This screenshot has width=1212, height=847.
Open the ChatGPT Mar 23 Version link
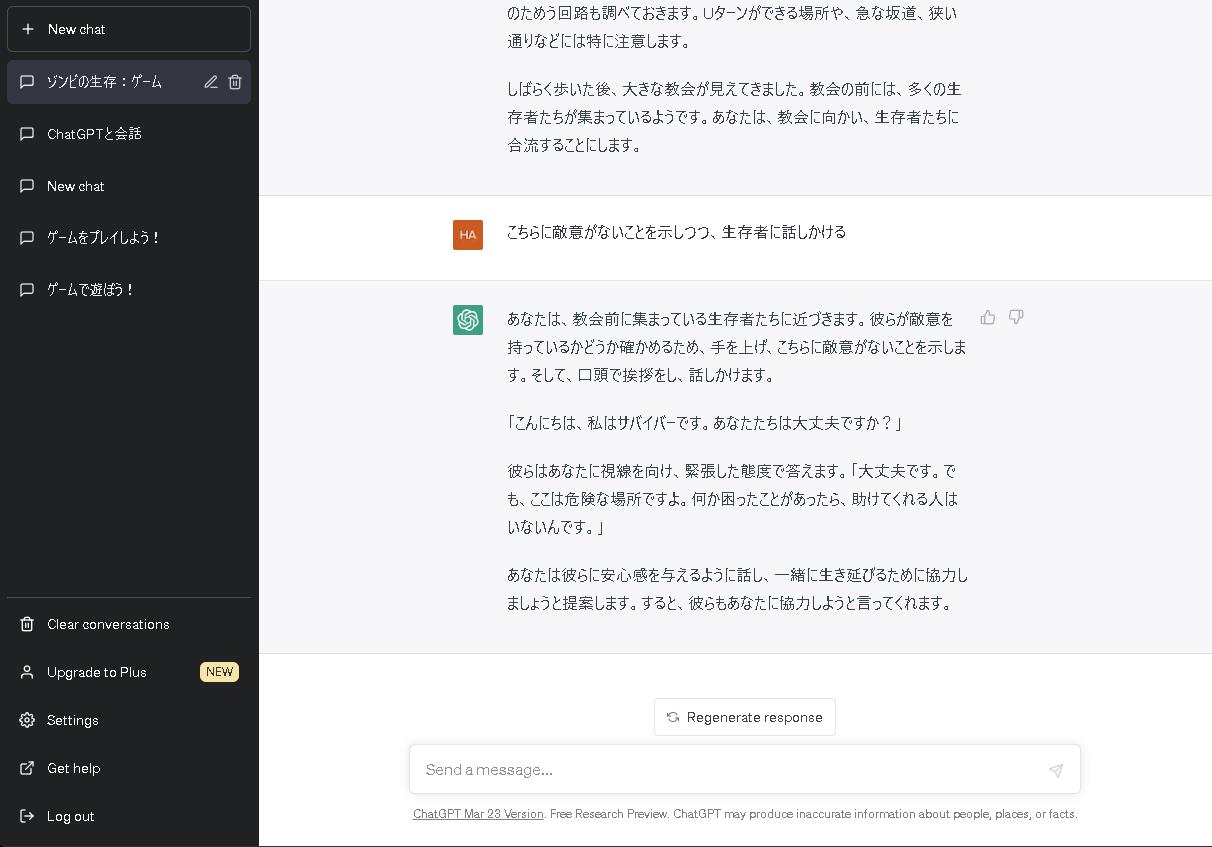(x=477, y=814)
